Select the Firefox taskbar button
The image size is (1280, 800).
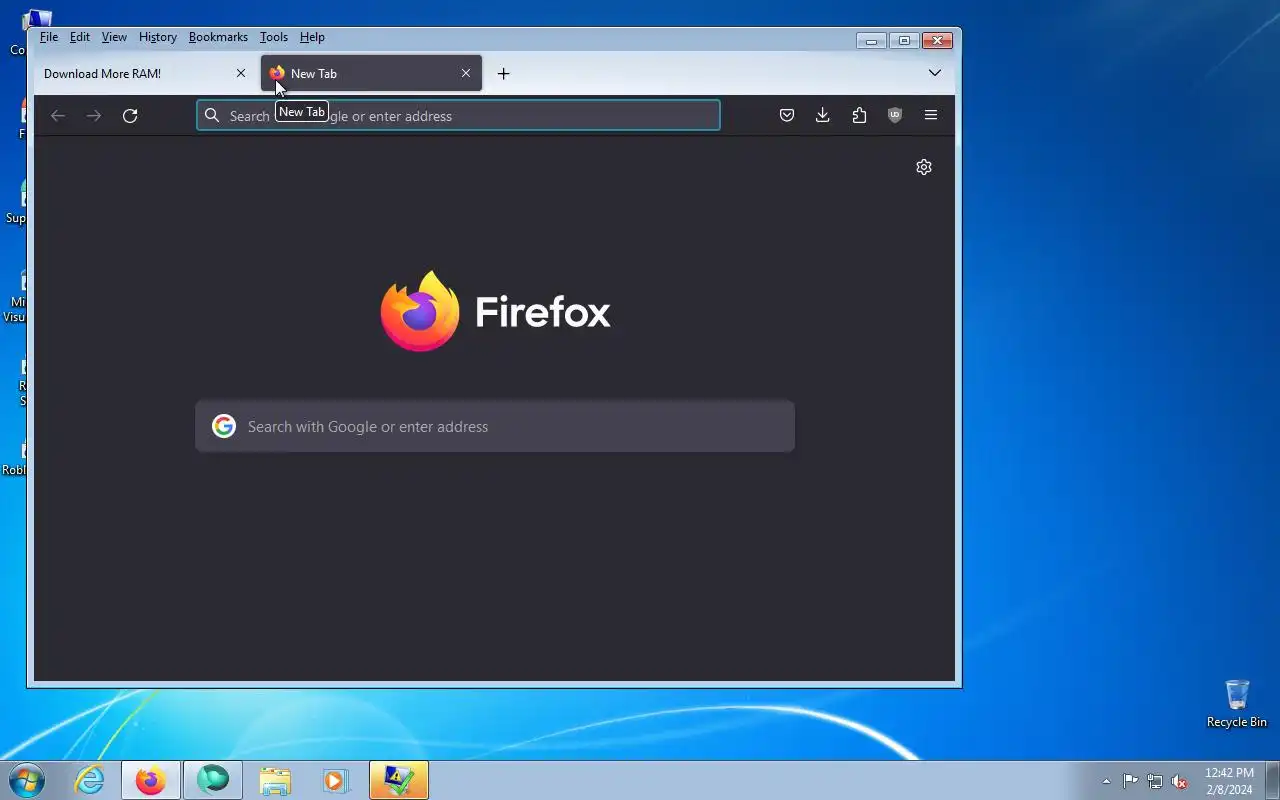pyautogui.click(x=151, y=780)
